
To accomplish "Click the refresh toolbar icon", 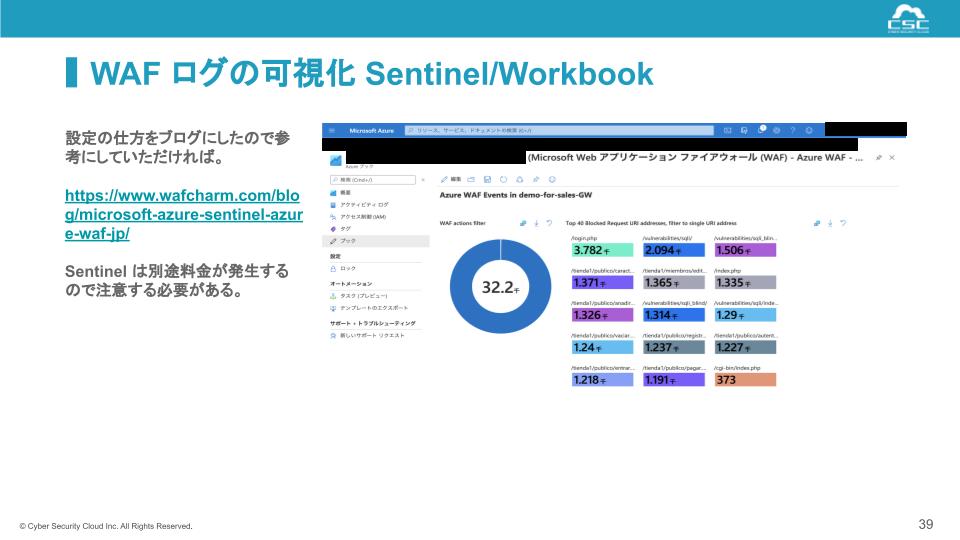I will pyautogui.click(x=503, y=179).
